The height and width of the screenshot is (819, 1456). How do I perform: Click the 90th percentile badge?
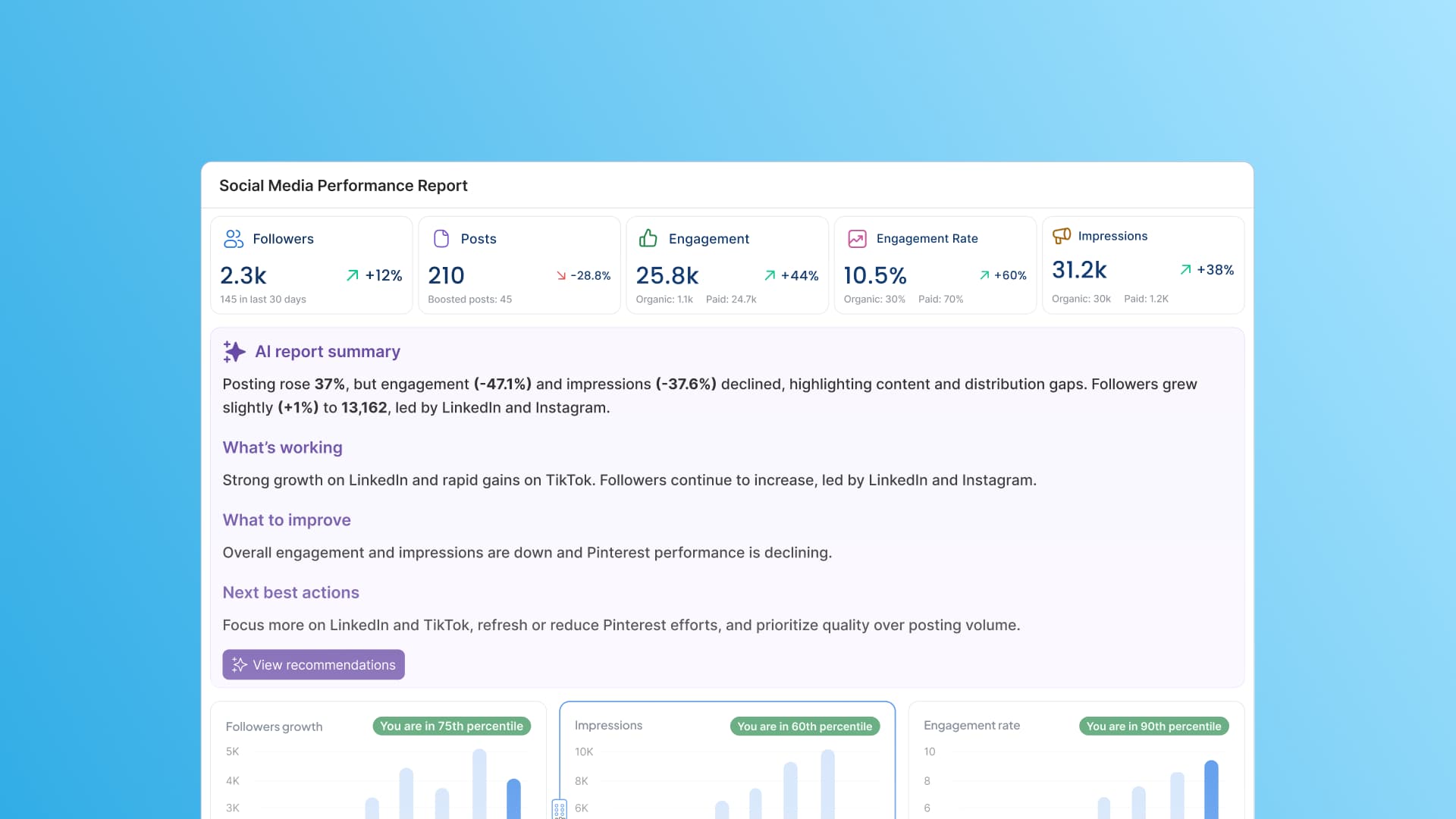point(1153,726)
